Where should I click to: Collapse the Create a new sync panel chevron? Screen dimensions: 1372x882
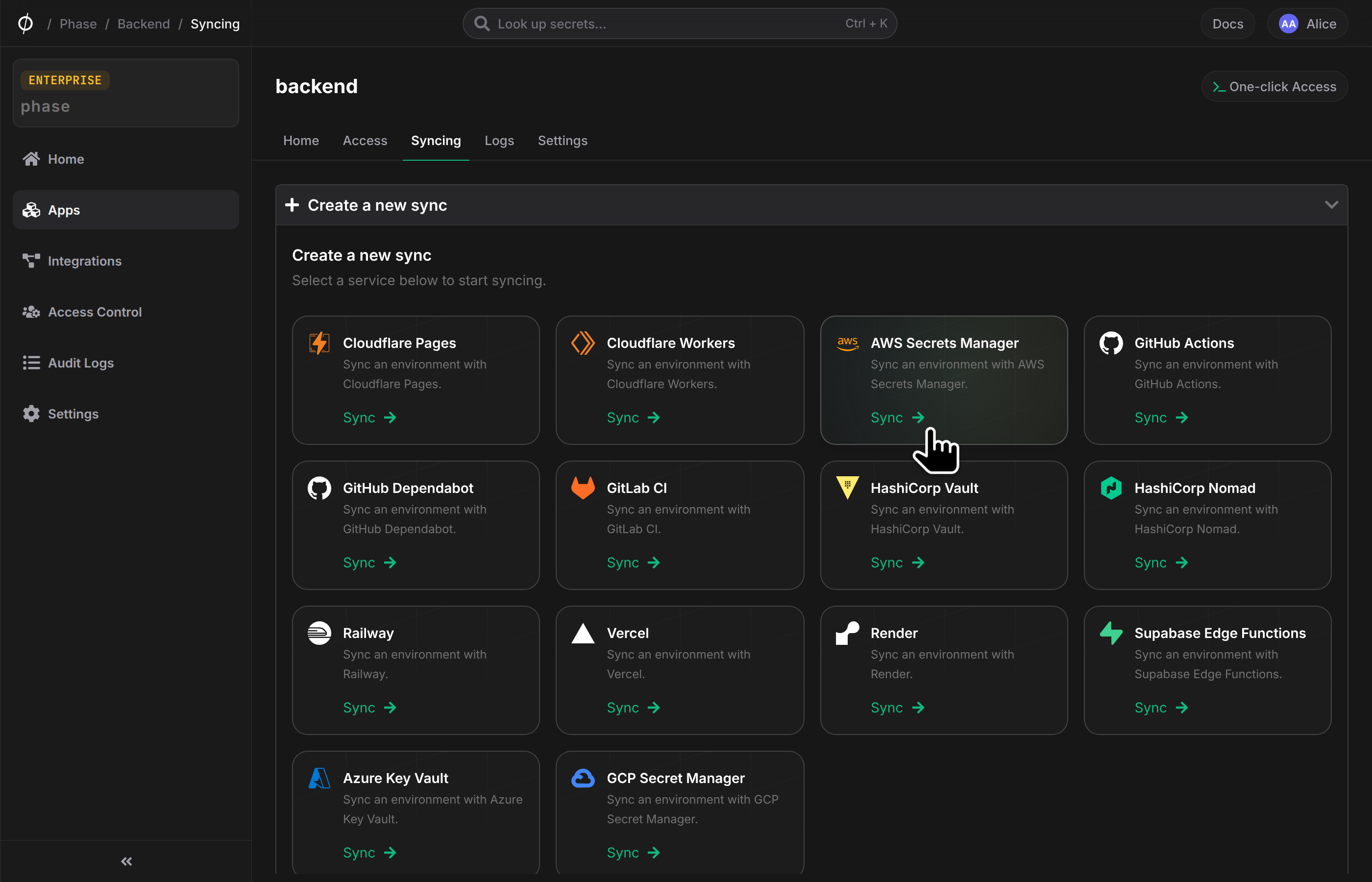point(1331,204)
